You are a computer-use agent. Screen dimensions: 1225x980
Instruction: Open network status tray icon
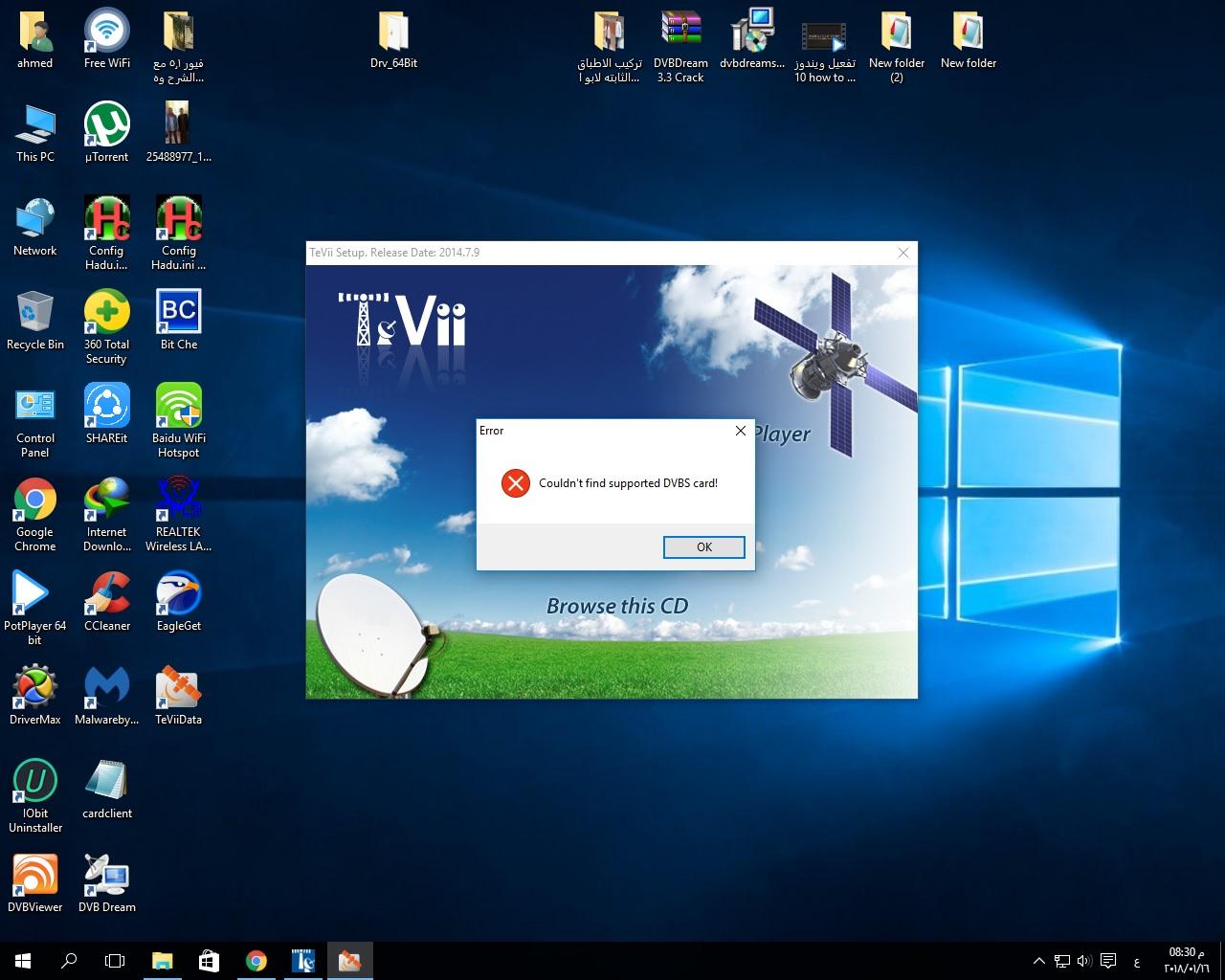click(x=1062, y=961)
